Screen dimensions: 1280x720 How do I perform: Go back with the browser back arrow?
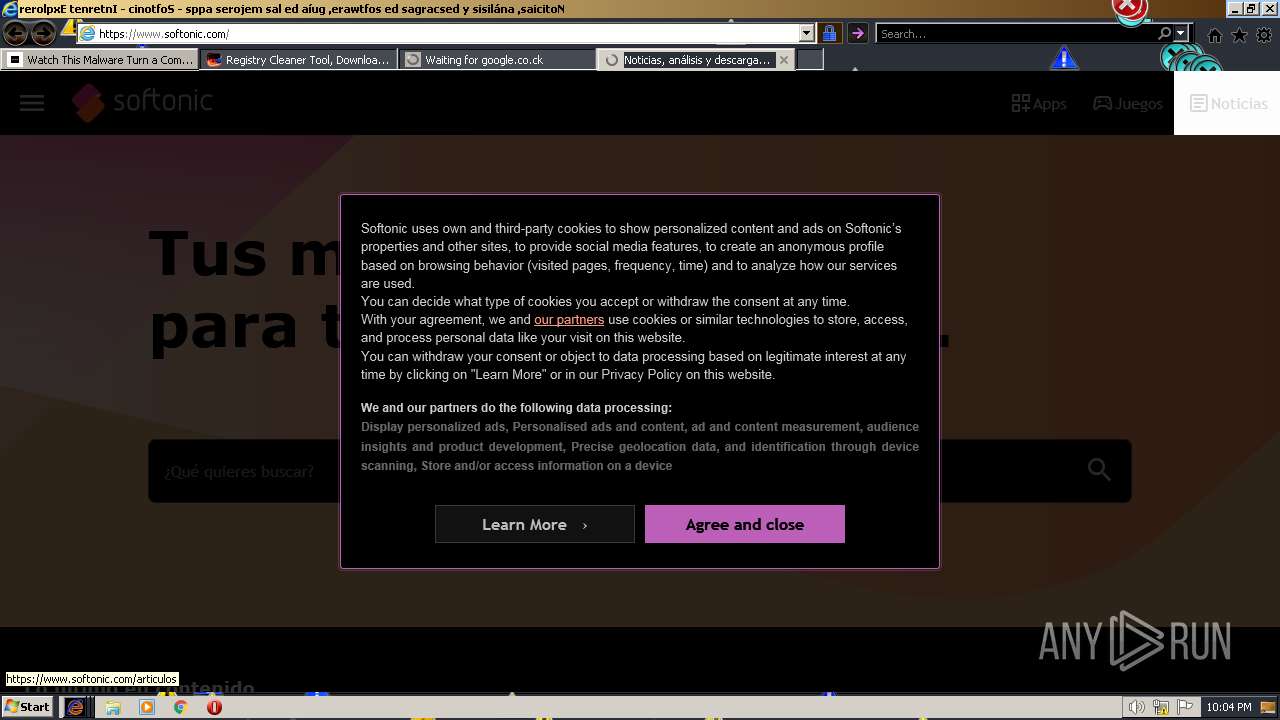coord(15,33)
